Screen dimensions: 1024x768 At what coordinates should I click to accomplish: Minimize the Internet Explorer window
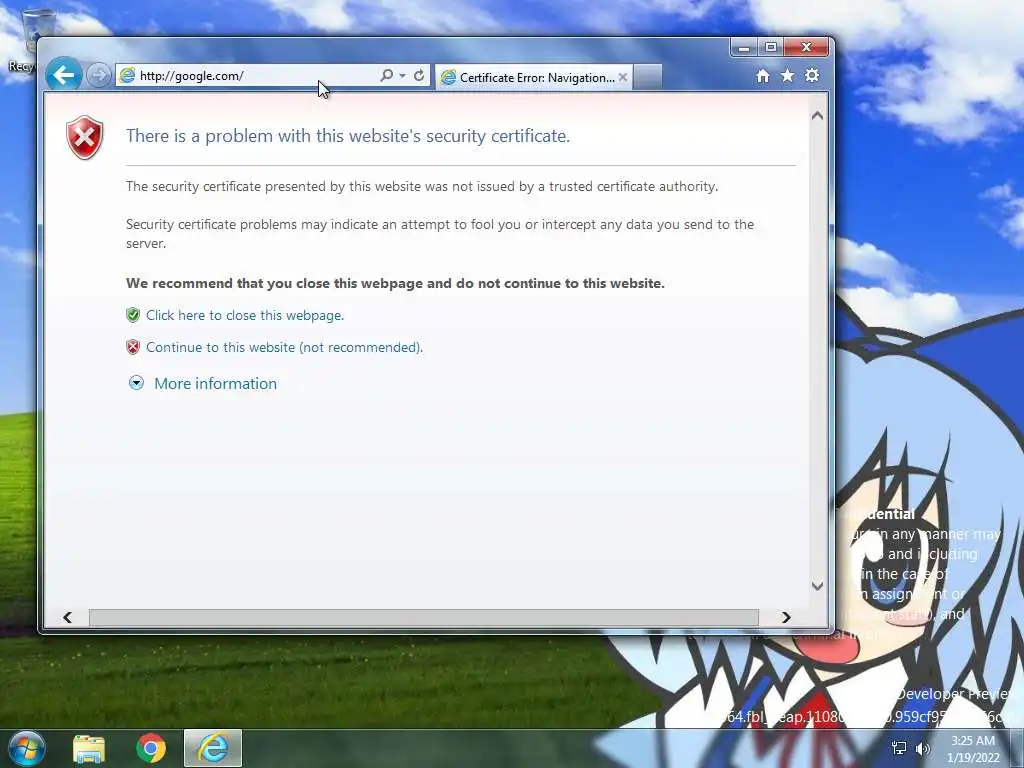click(744, 47)
